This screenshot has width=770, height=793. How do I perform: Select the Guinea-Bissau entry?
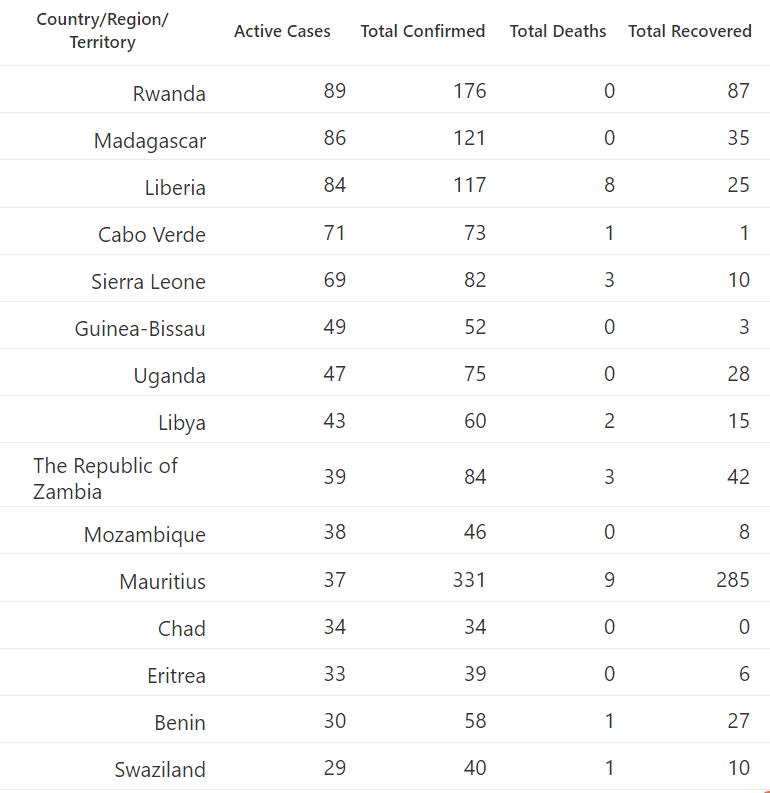click(x=140, y=329)
